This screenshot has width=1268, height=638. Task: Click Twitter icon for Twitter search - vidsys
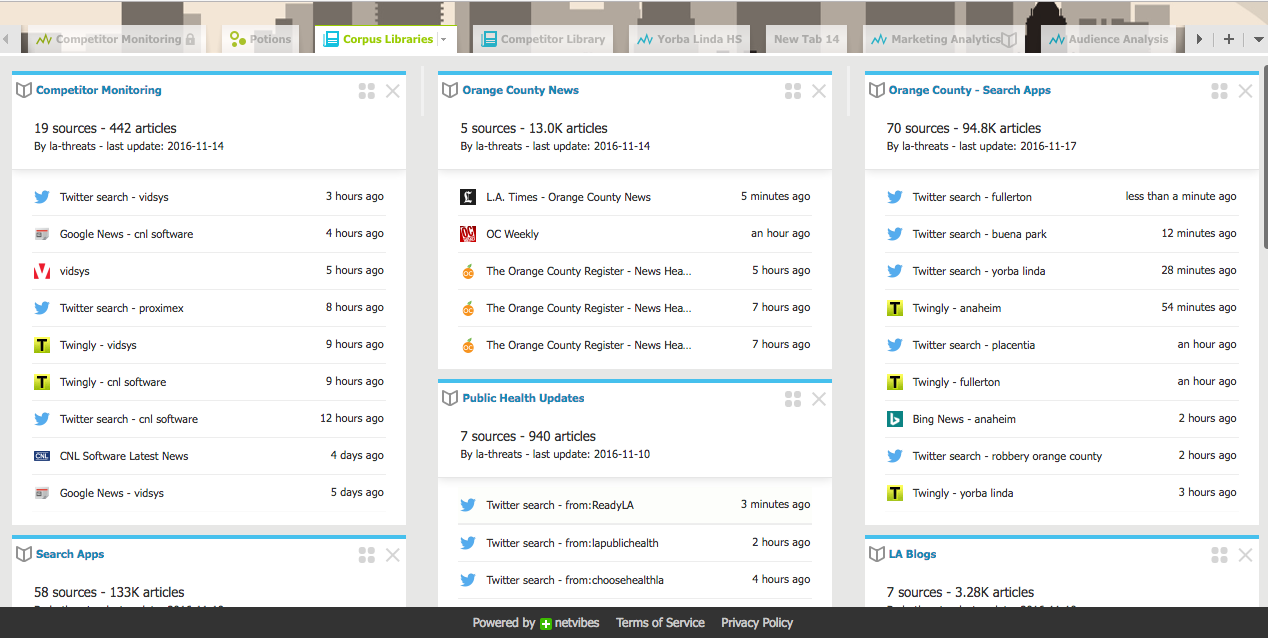(x=42, y=197)
